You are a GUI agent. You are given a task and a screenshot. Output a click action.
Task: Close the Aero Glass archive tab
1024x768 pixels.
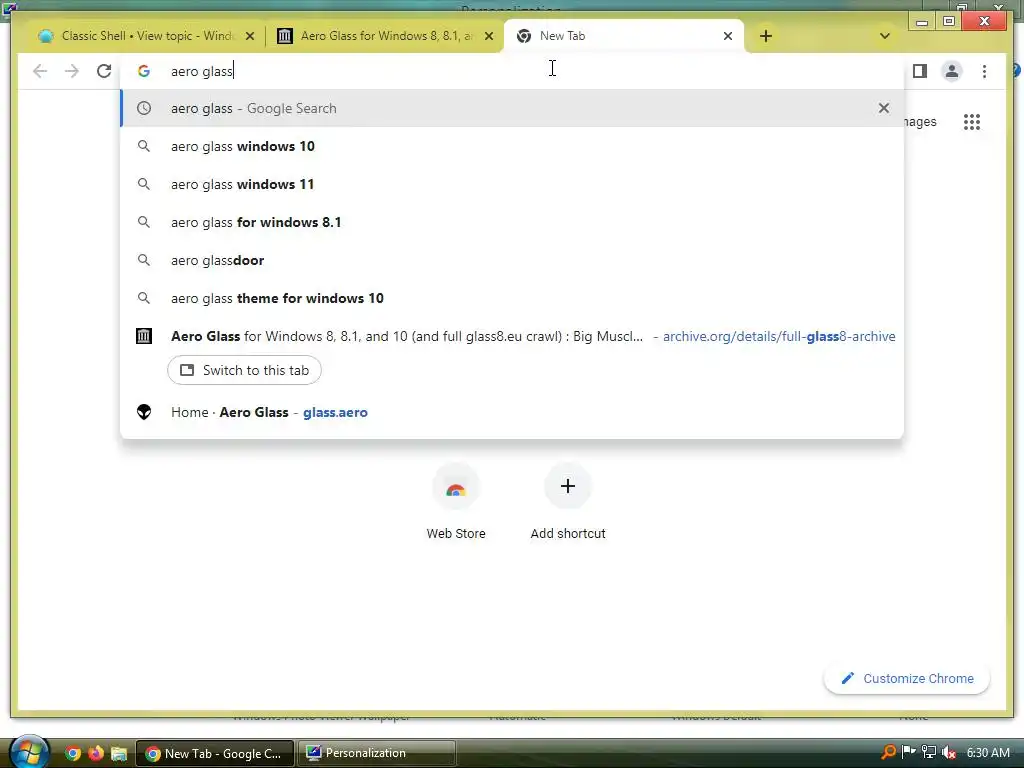coord(488,37)
